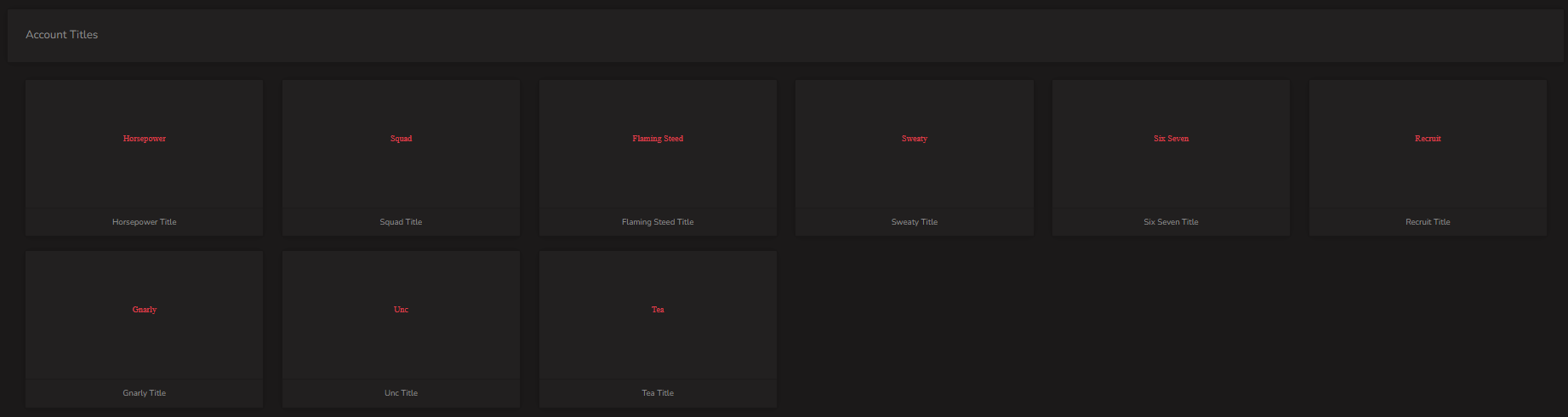Click the Squad Title caption
Screen dimensions: 1568x417
(x=401, y=222)
